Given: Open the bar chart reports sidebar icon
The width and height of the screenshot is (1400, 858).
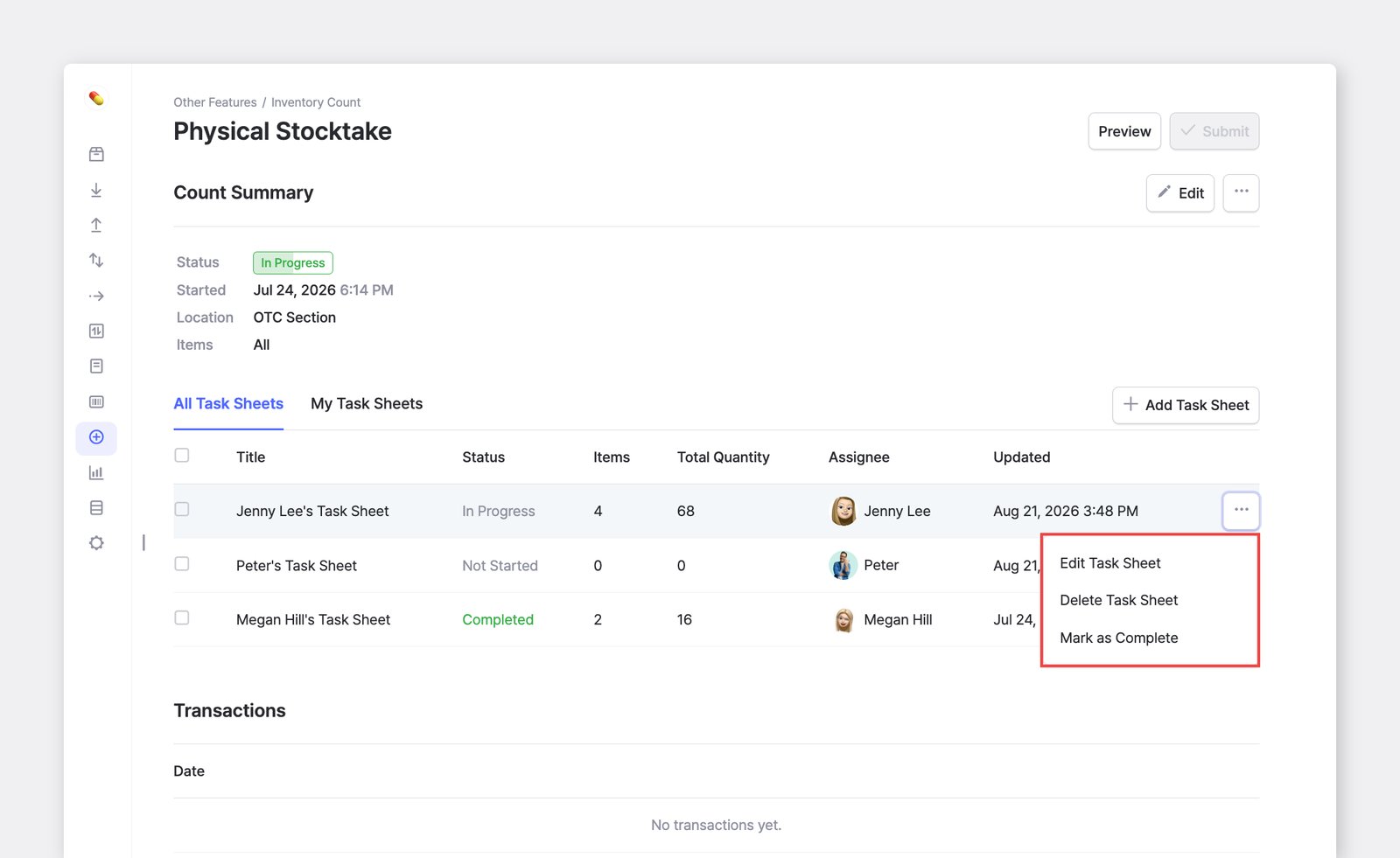Looking at the screenshot, I should click(x=96, y=472).
